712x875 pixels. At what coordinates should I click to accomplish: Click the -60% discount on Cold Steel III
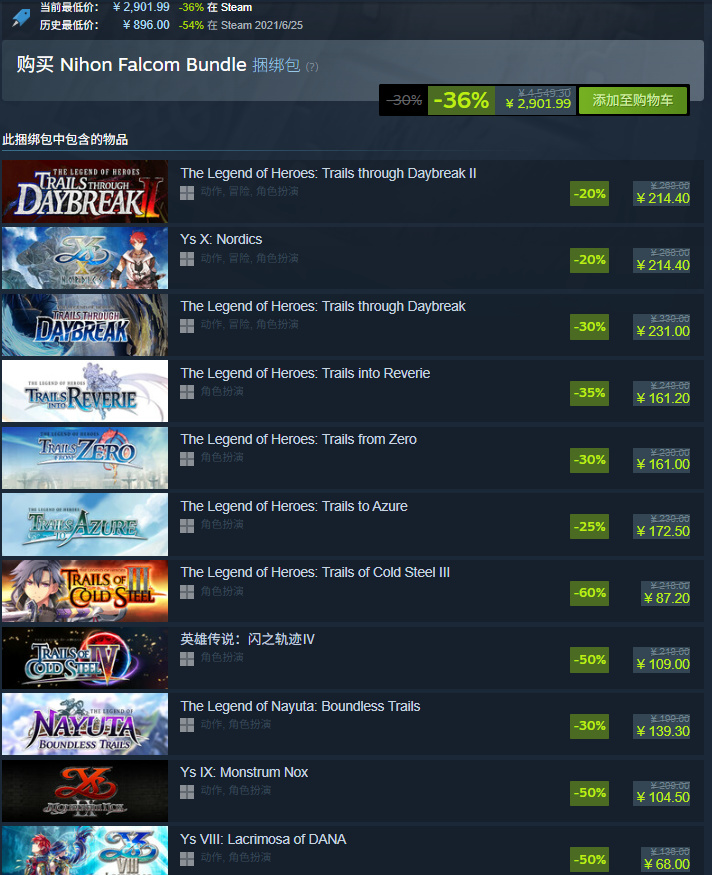point(589,593)
